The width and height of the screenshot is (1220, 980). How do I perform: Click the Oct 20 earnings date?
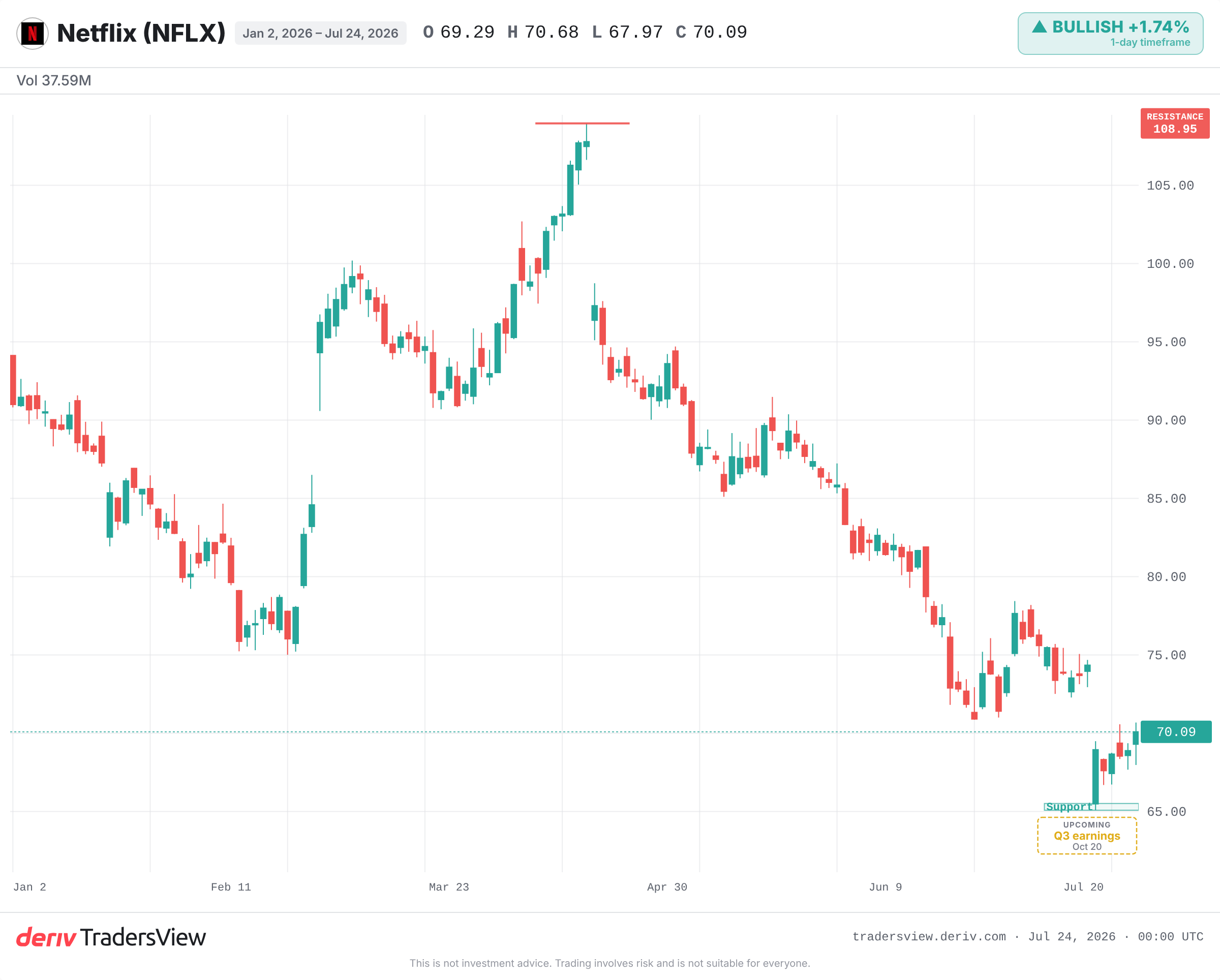click(x=1087, y=847)
